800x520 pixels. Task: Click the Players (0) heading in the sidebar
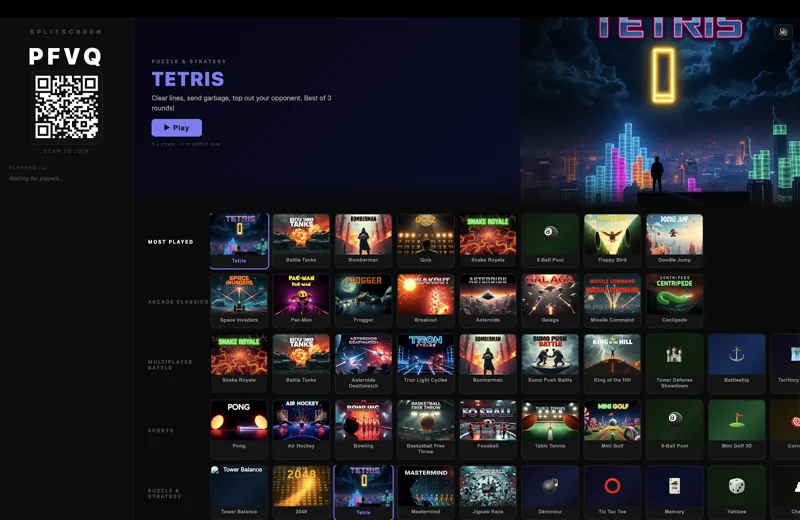[28, 167]
